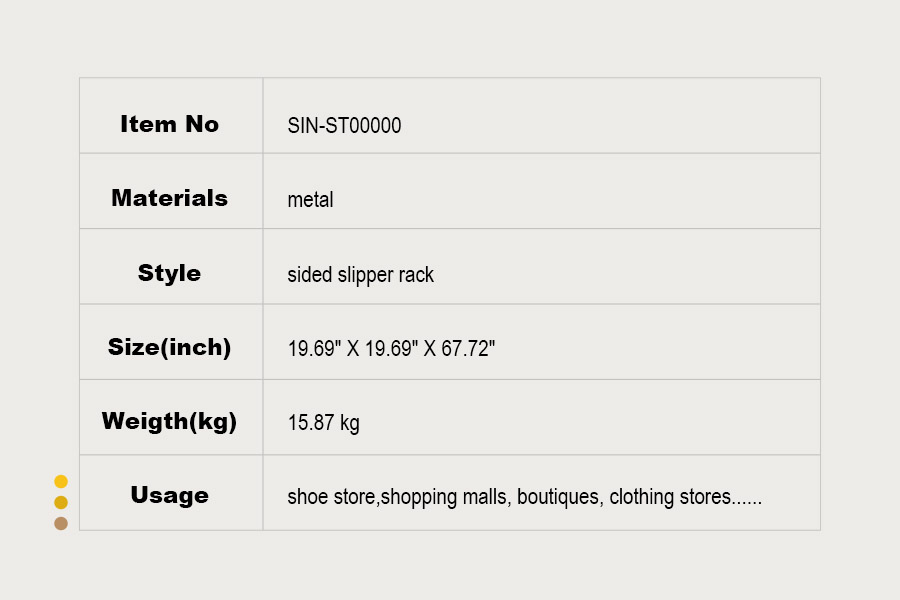
Task: Select the "Usage" row header
Action: point(170,495)
